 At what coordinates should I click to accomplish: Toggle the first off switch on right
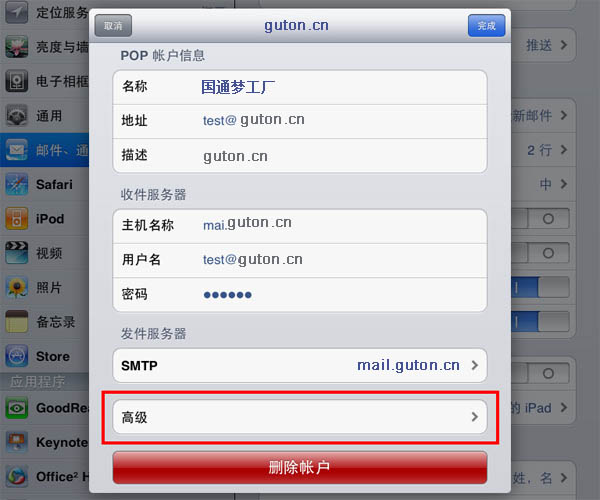pos(540,219)
